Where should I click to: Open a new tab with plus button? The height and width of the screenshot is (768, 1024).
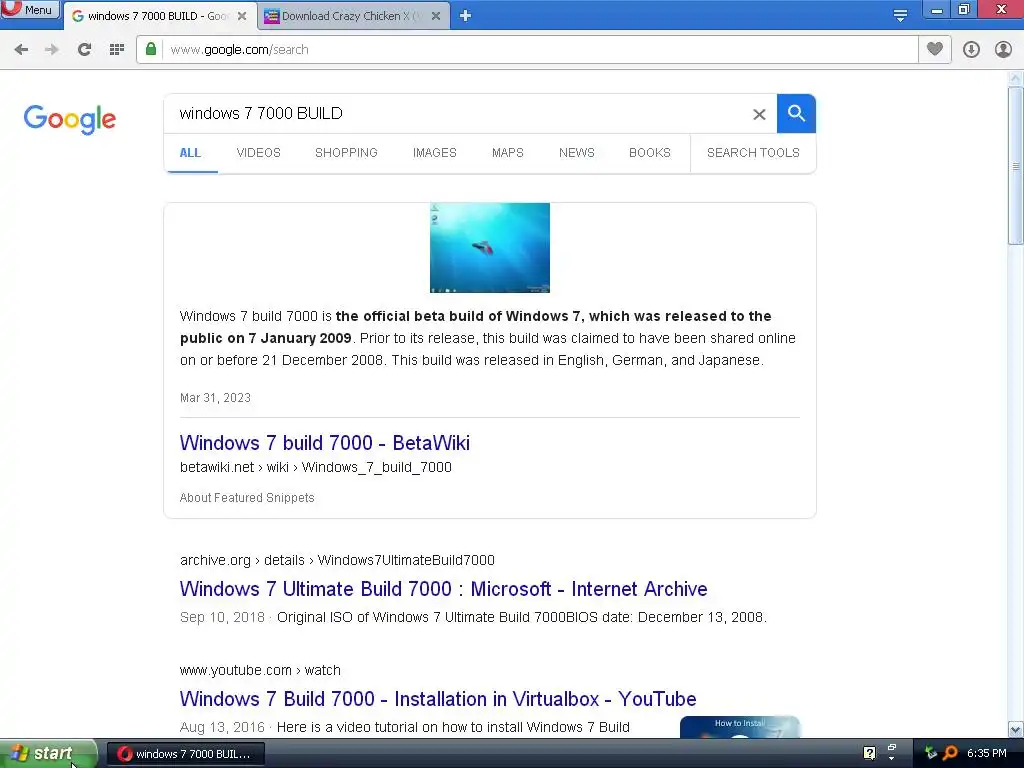tap(465, 16)
